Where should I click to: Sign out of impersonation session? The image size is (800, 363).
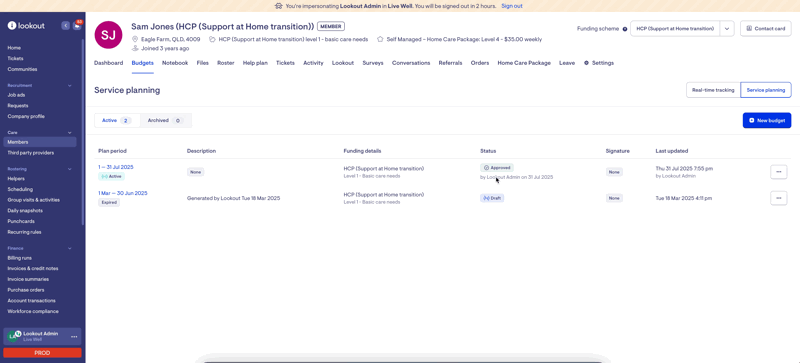pyautogui.click(x=512, y=6)
